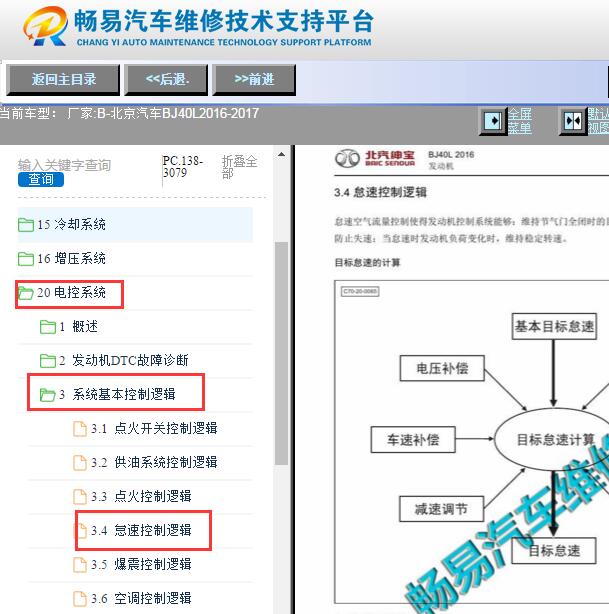The width and height of the screenshot is (609, 614).
Task: Click page icon of 3.4 怠速控制逻辑
Action: click(x=80, y=531)
